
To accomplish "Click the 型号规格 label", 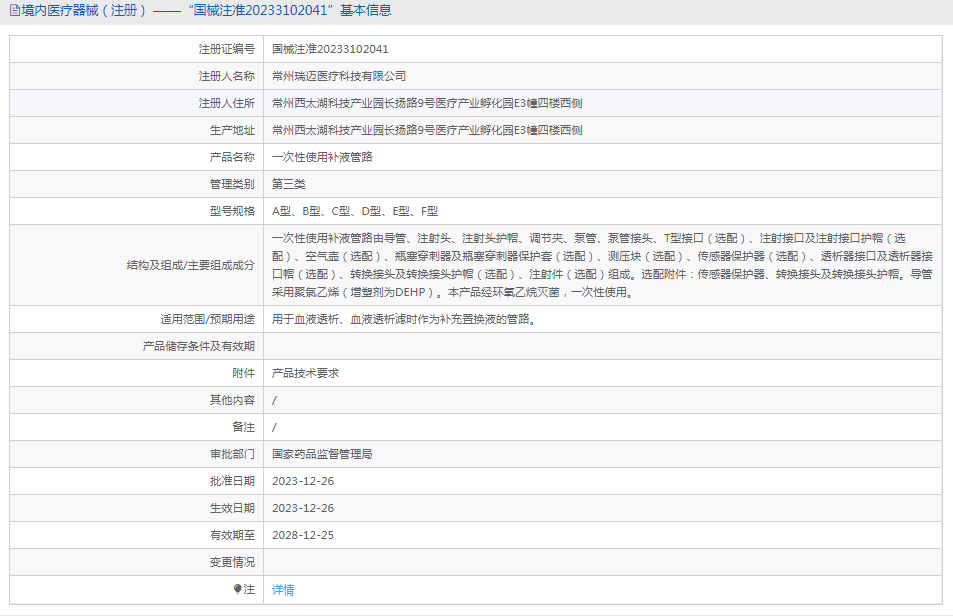I will tap(232, 211).
